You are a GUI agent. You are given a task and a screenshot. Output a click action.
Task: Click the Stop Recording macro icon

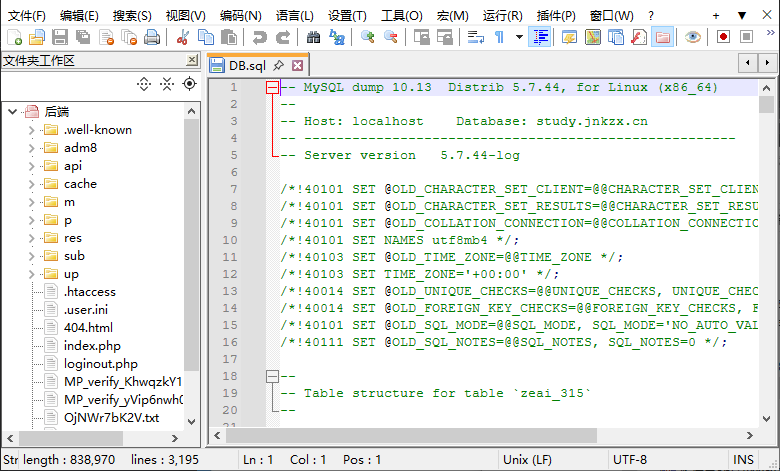pos(746,37)
